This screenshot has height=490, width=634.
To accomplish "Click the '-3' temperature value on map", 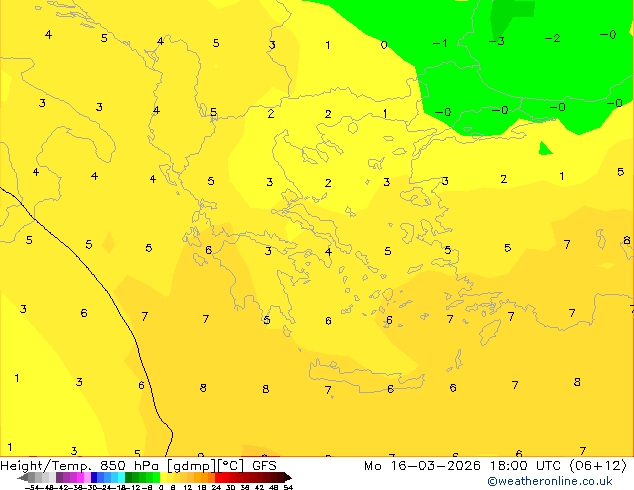I will point(497,41).
